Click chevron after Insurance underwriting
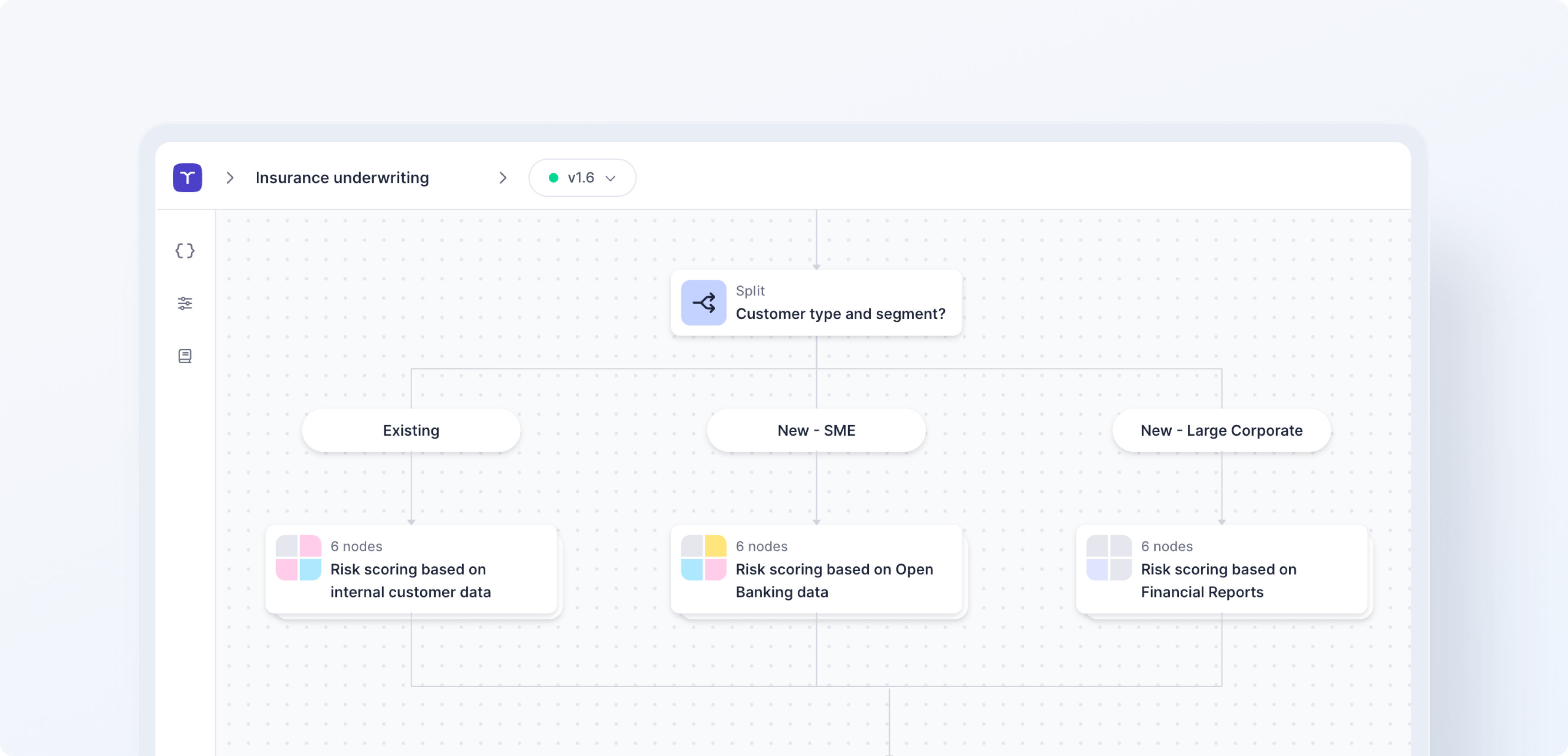 [x=503, y=178]
